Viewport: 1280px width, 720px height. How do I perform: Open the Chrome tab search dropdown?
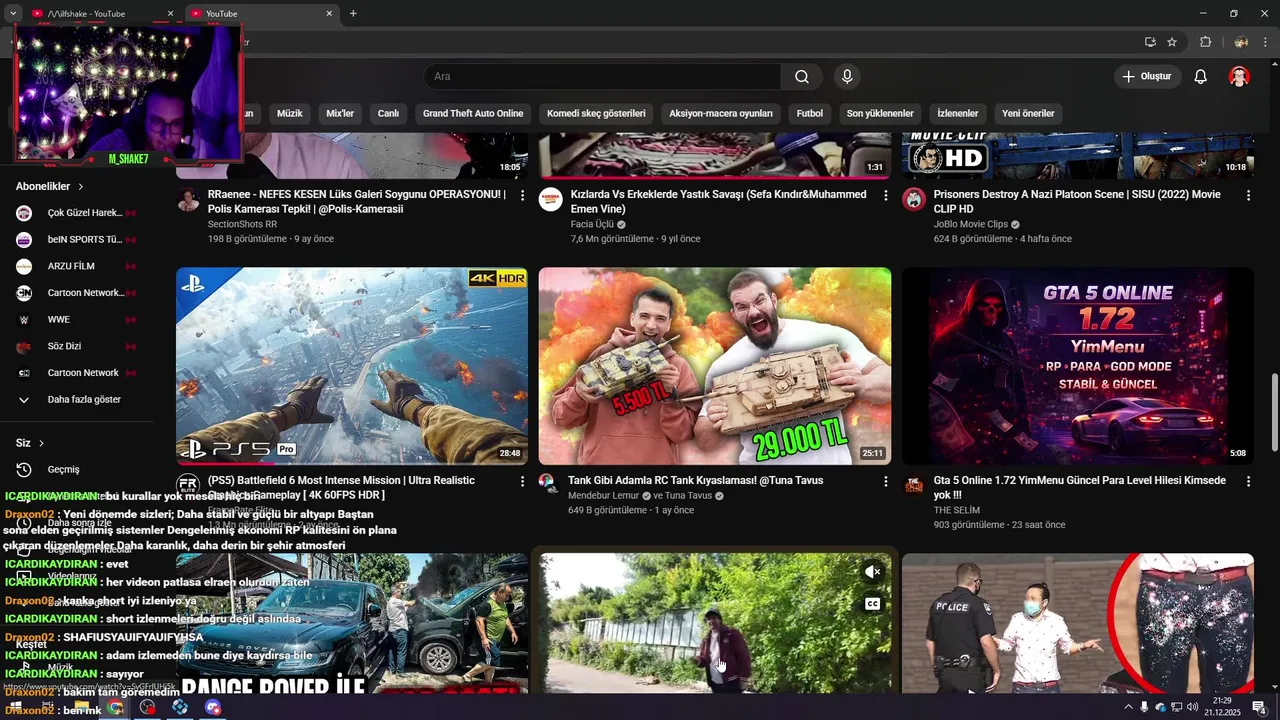[x=13, y=14]
